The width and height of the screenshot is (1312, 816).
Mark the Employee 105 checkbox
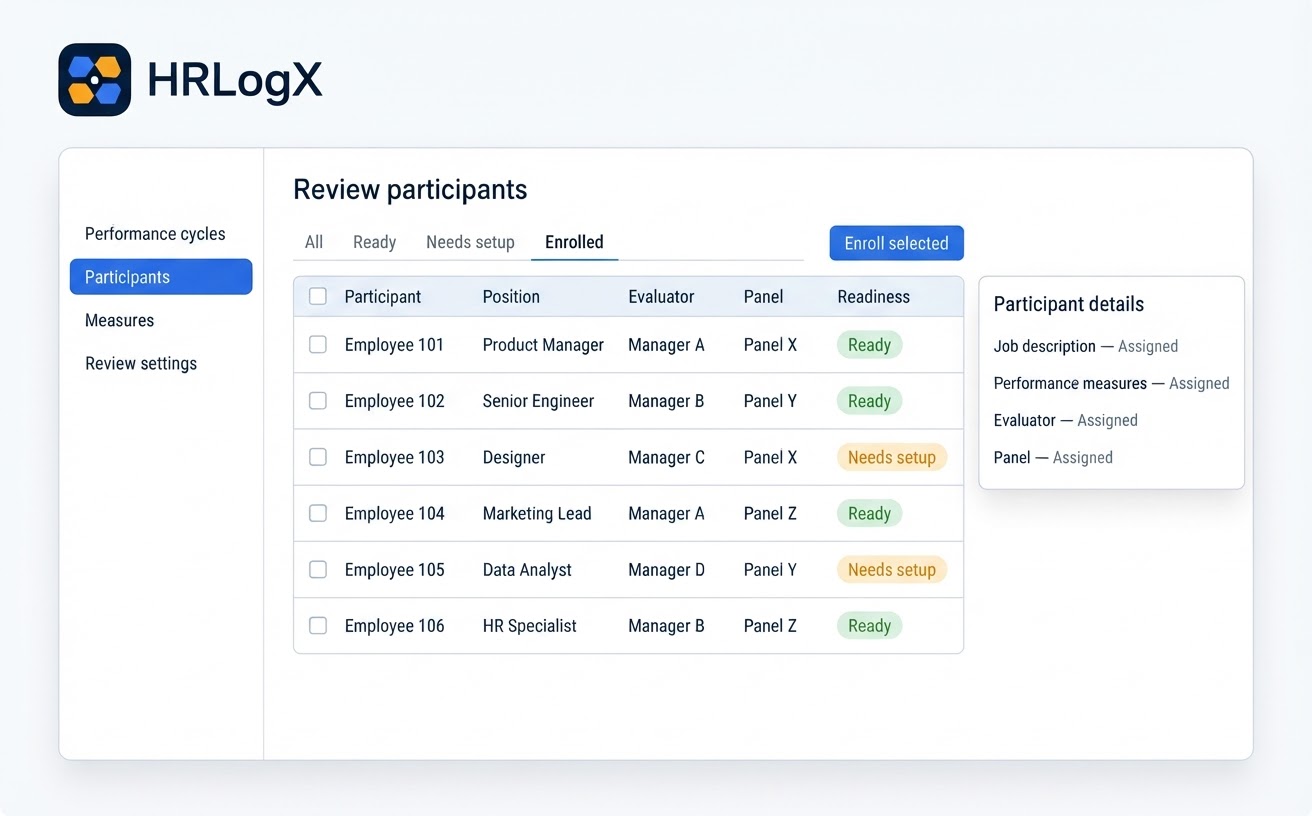(318, 569)
